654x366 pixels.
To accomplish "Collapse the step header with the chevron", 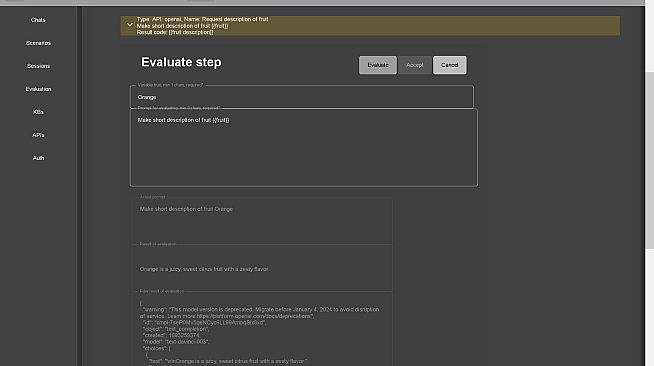I will (x=130, y=25).
